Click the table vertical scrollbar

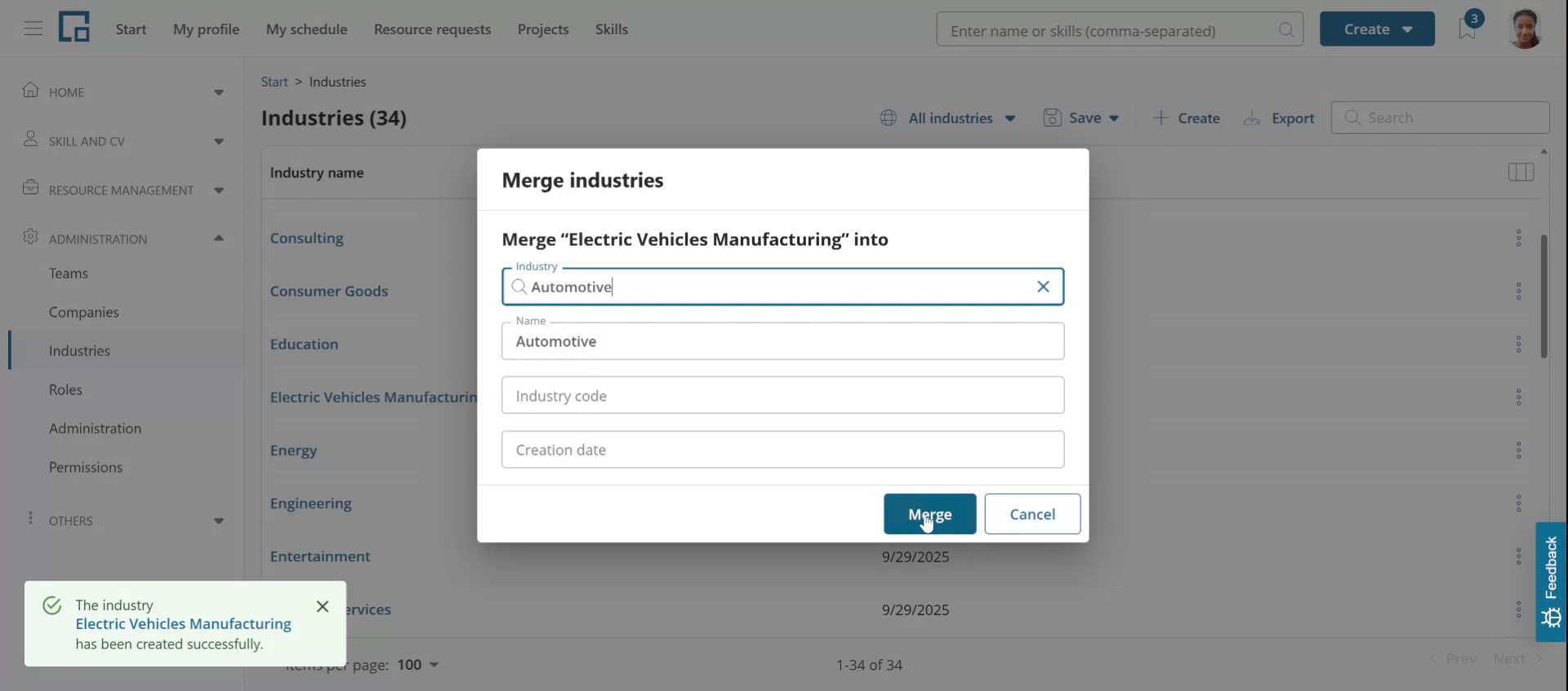coord(1543,296)
